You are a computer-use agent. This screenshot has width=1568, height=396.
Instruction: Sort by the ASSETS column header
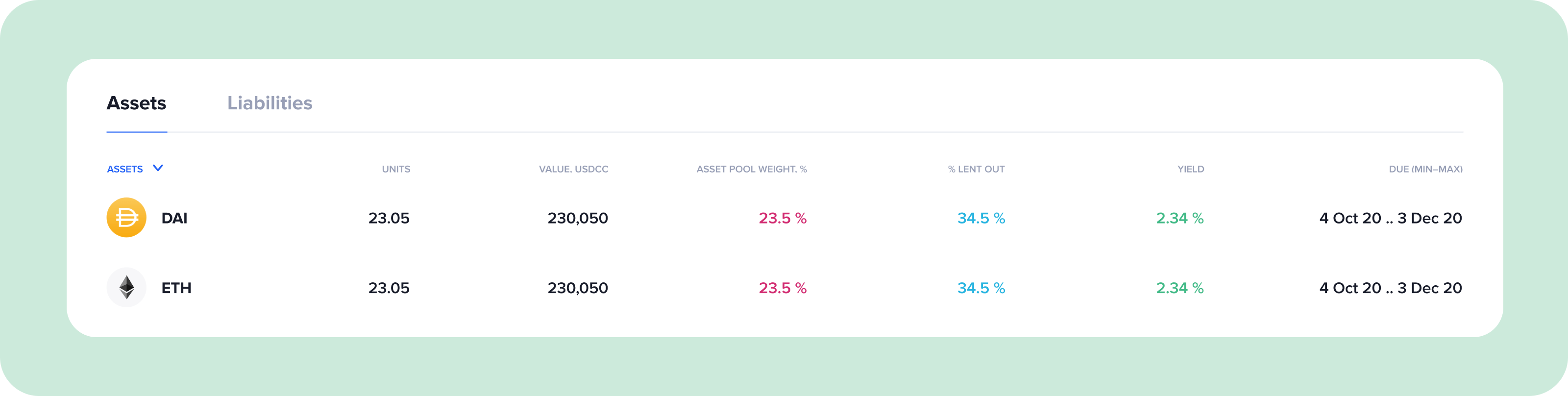(125, 169)
